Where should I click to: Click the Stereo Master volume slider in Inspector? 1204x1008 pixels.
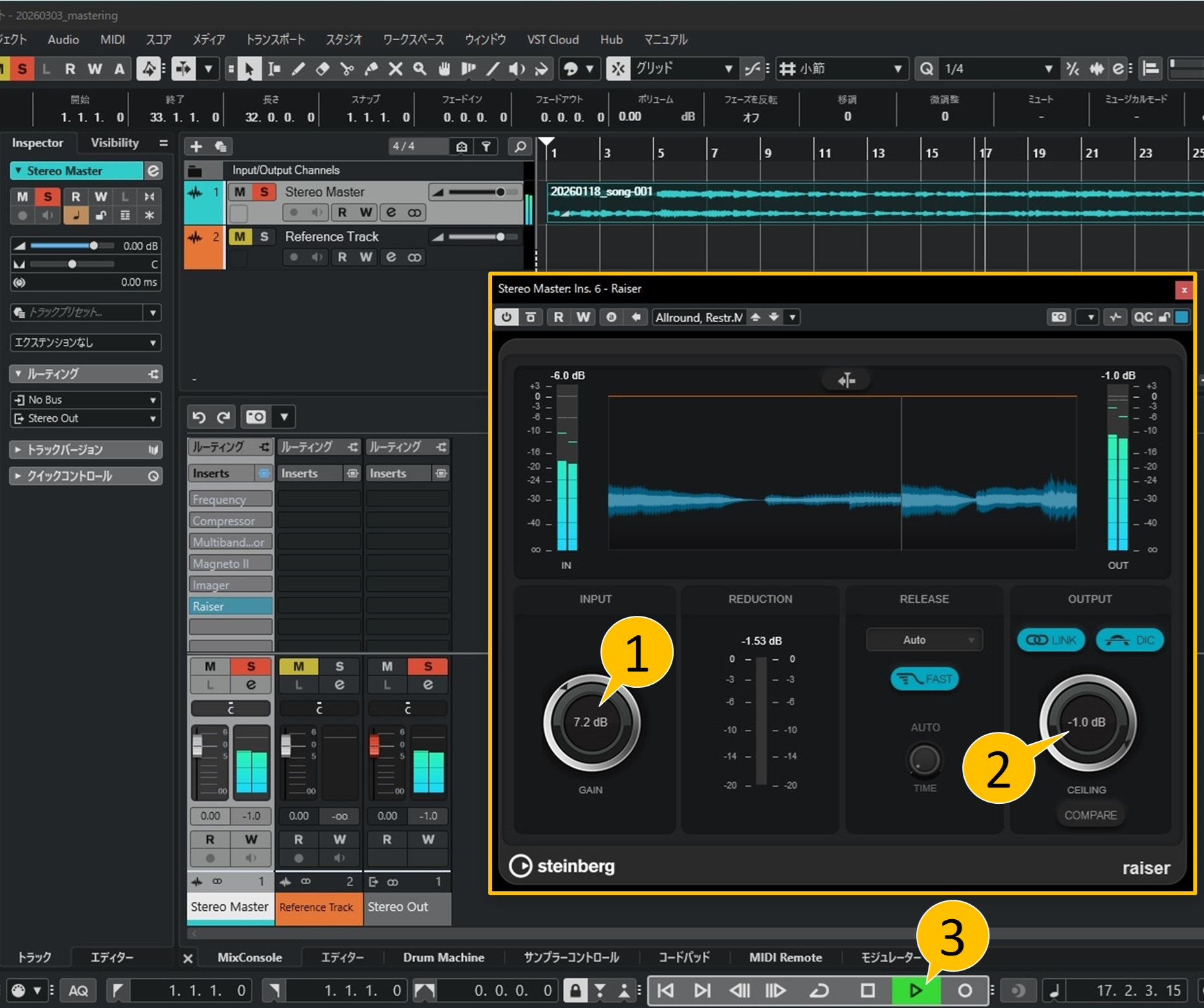point(64,246)
